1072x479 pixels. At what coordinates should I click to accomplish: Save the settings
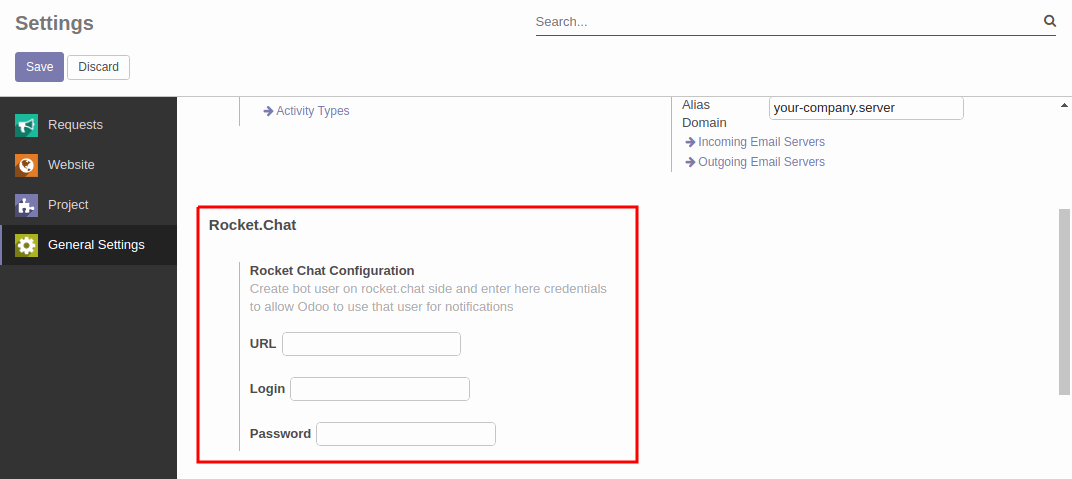(x=40, y=67)
